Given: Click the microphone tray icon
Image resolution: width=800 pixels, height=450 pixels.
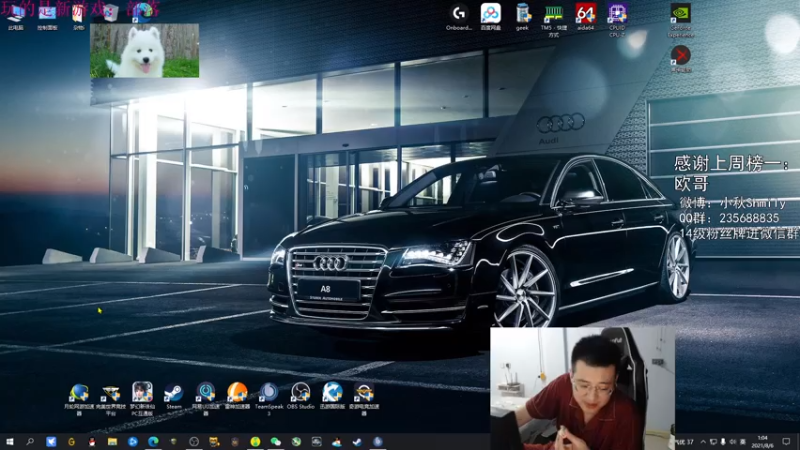Looking at the screenshot, I should 723,441.
